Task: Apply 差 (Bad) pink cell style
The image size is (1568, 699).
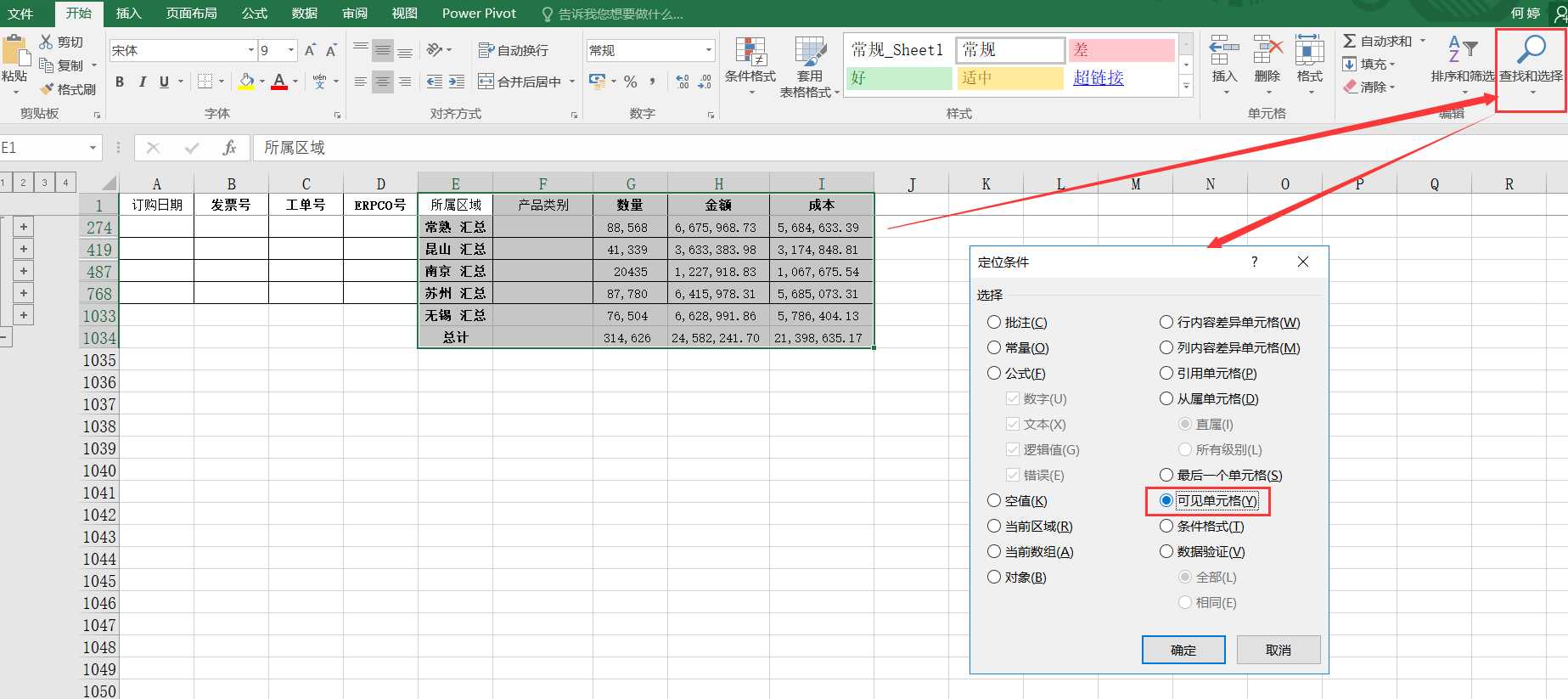Action: pyautogui.click(x=1121, y=50)
